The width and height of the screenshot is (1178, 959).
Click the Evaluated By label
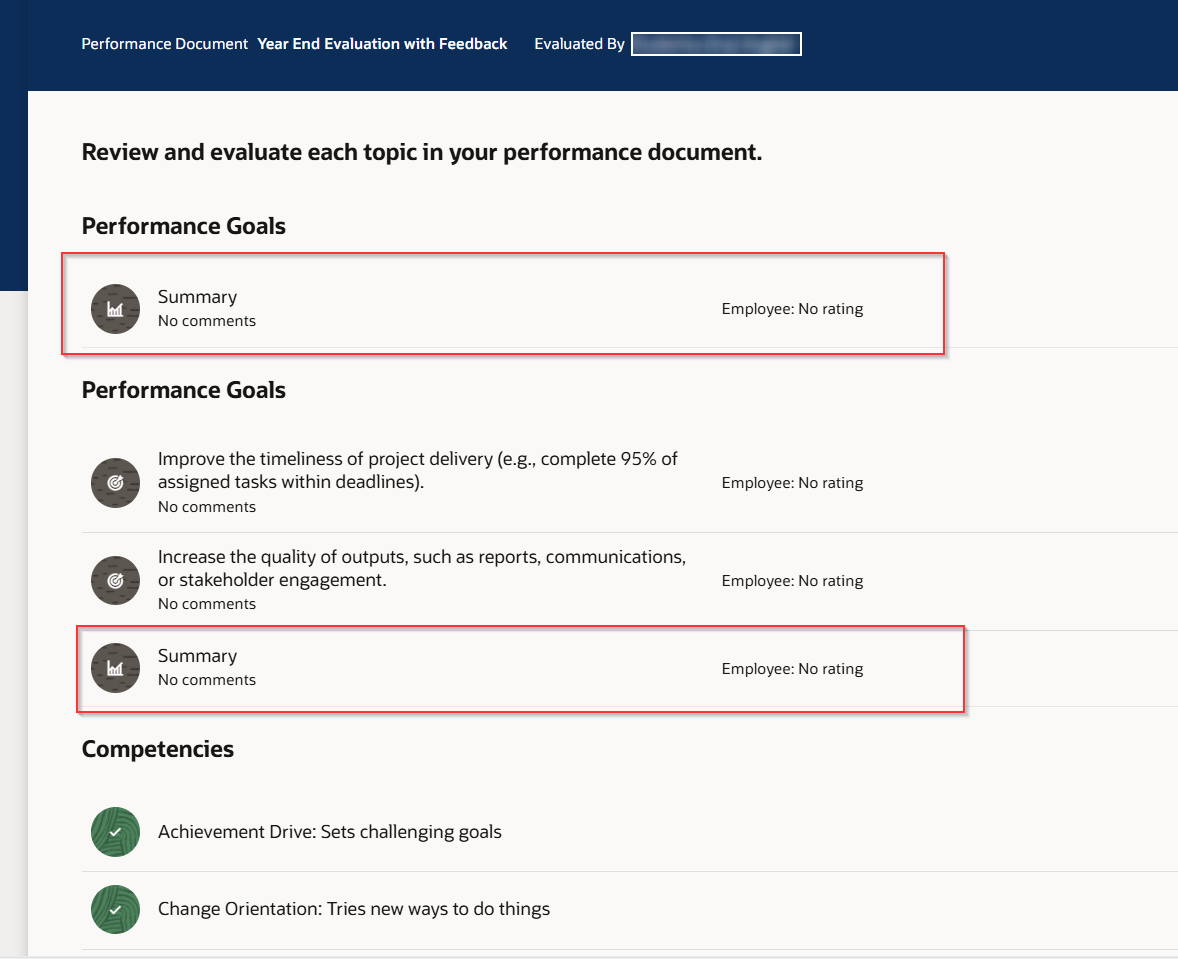579,44
